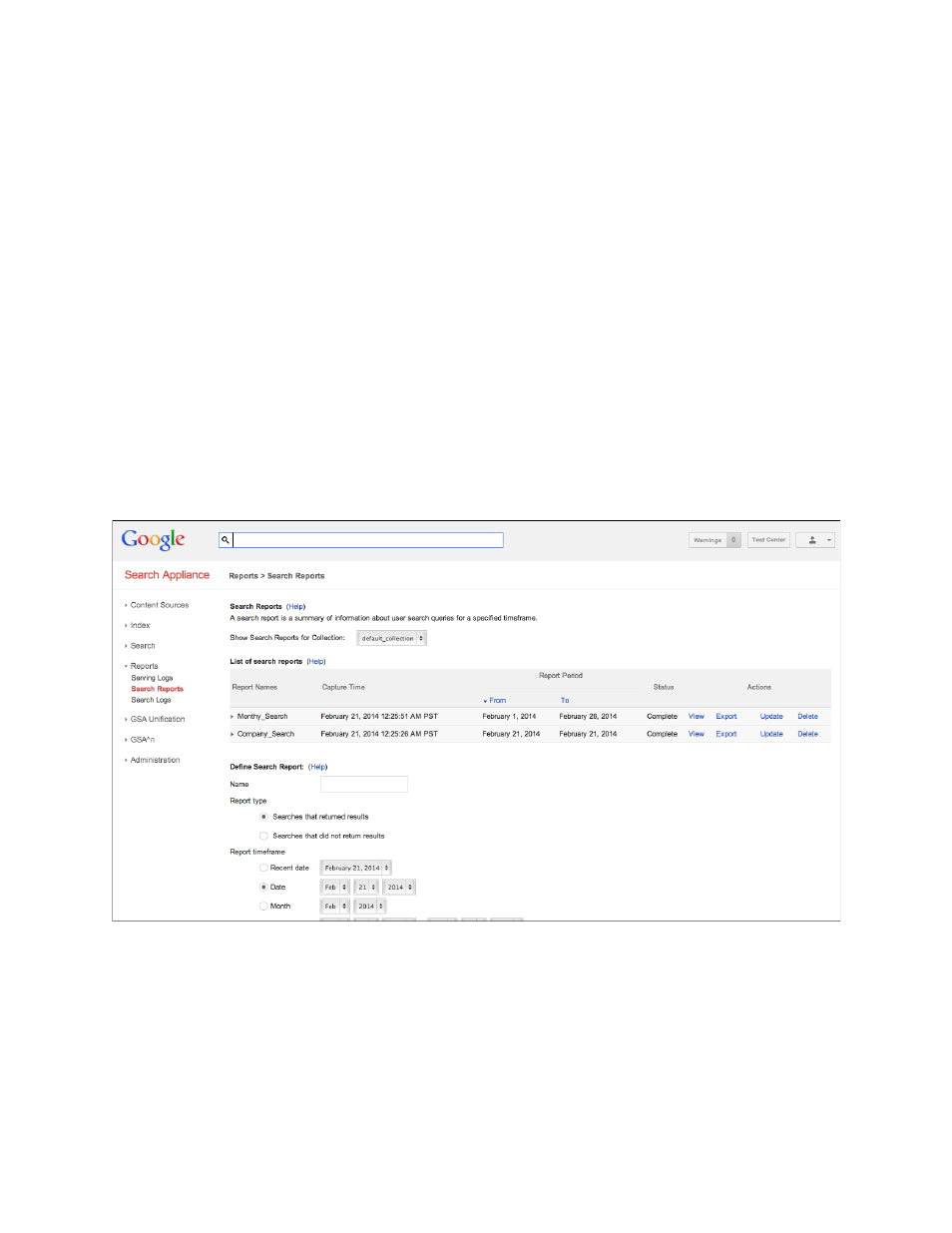Click the Report Names column header

pos(254,688)
